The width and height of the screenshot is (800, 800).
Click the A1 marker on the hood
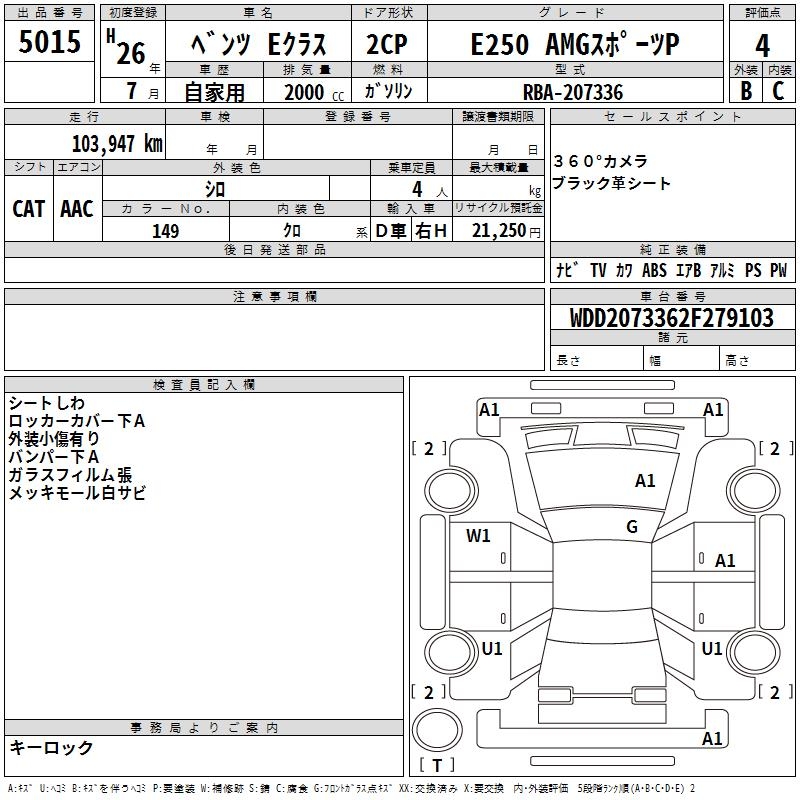[x=645, y=481]
